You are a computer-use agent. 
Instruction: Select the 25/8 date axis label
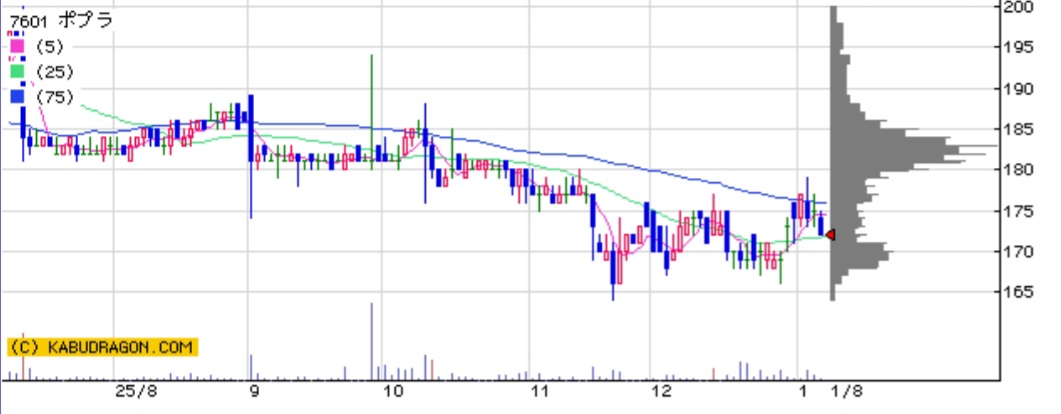click(136, 391)
